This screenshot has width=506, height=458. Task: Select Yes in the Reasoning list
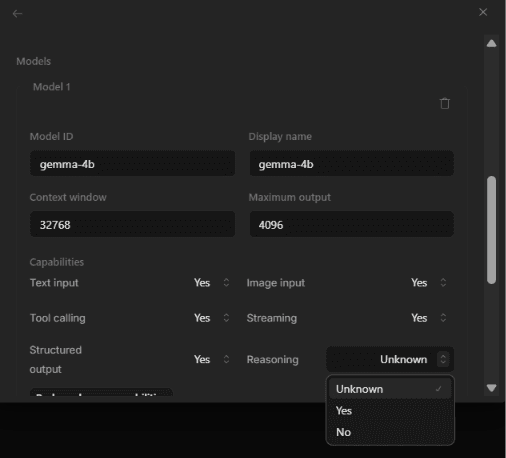pyautogui.click(x=390, y=411)
